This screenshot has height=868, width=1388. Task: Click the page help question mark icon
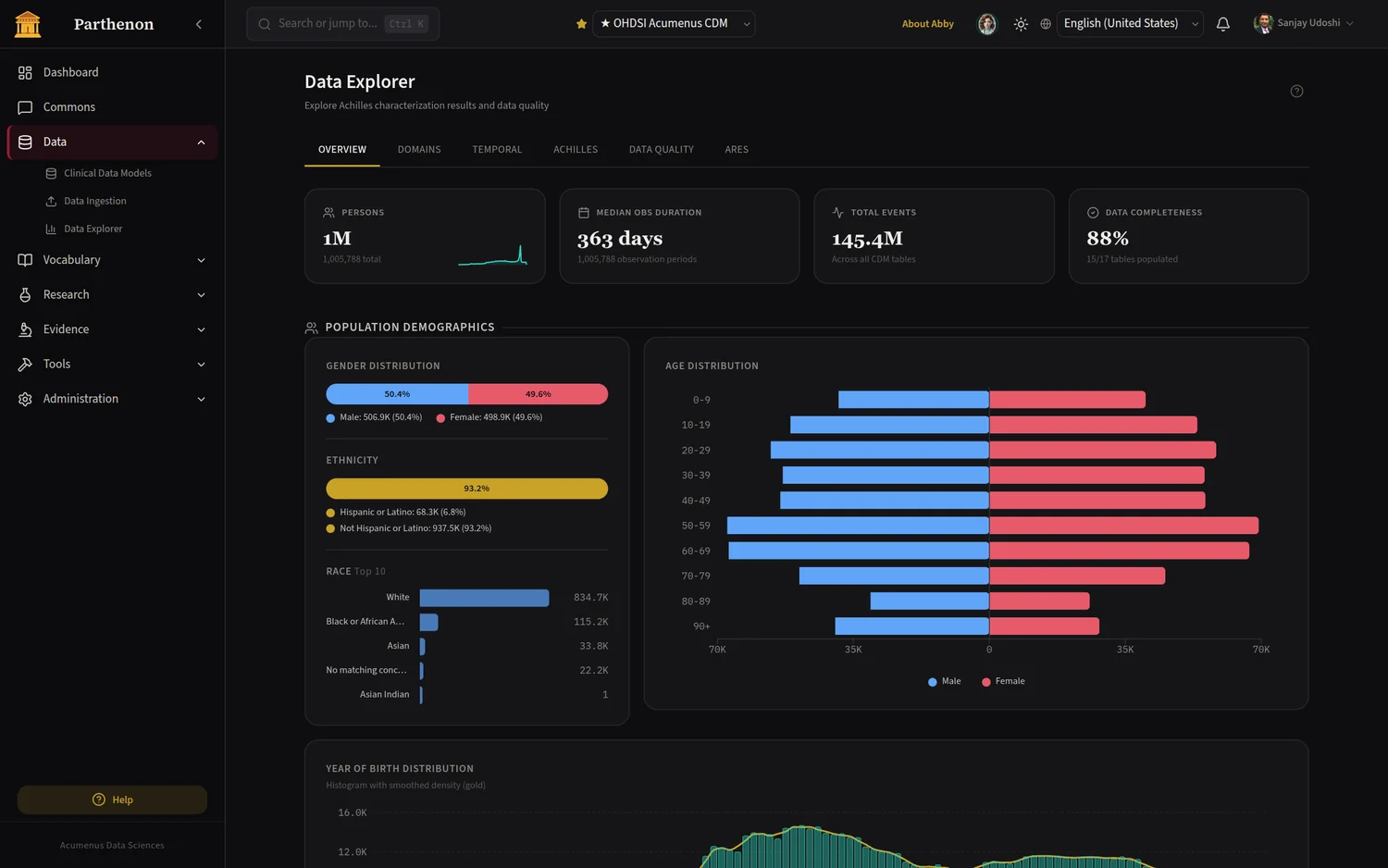coord(1296,91)
